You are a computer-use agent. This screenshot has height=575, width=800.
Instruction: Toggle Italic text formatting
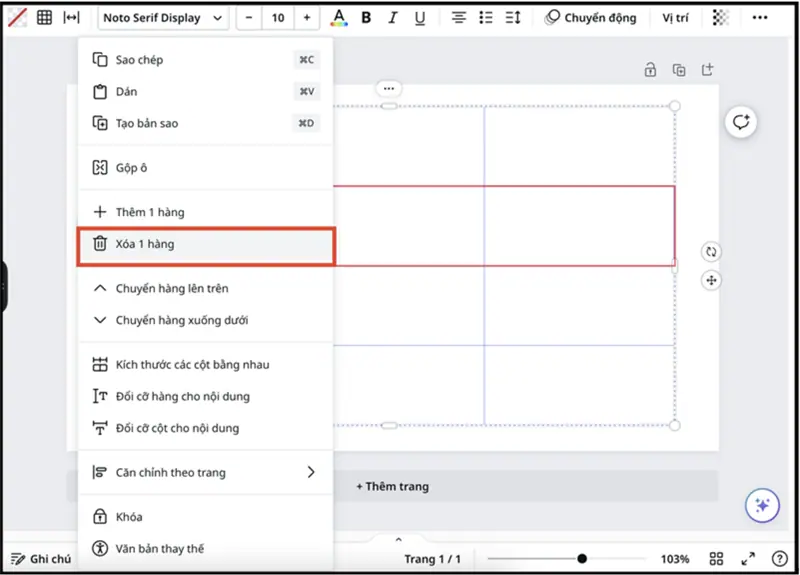(392, 18)
